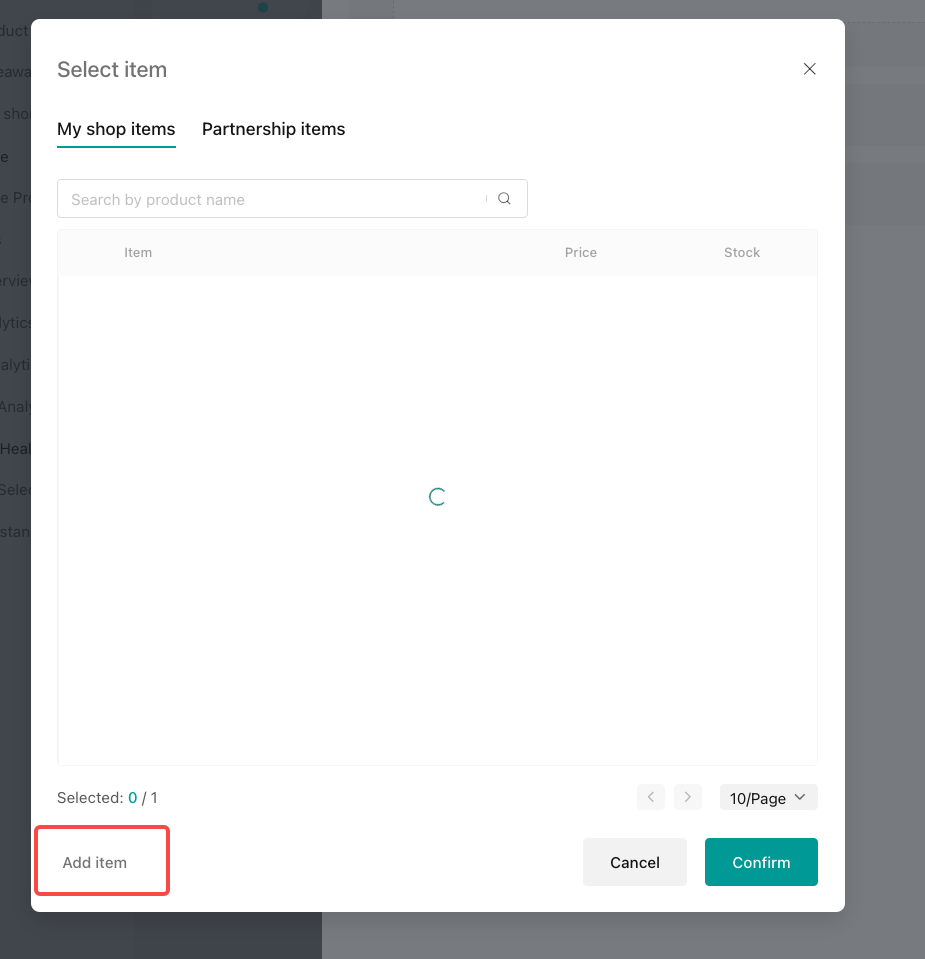Go to next page arrow
This screenshot has width=925, height=959.
tap(688, 797)
